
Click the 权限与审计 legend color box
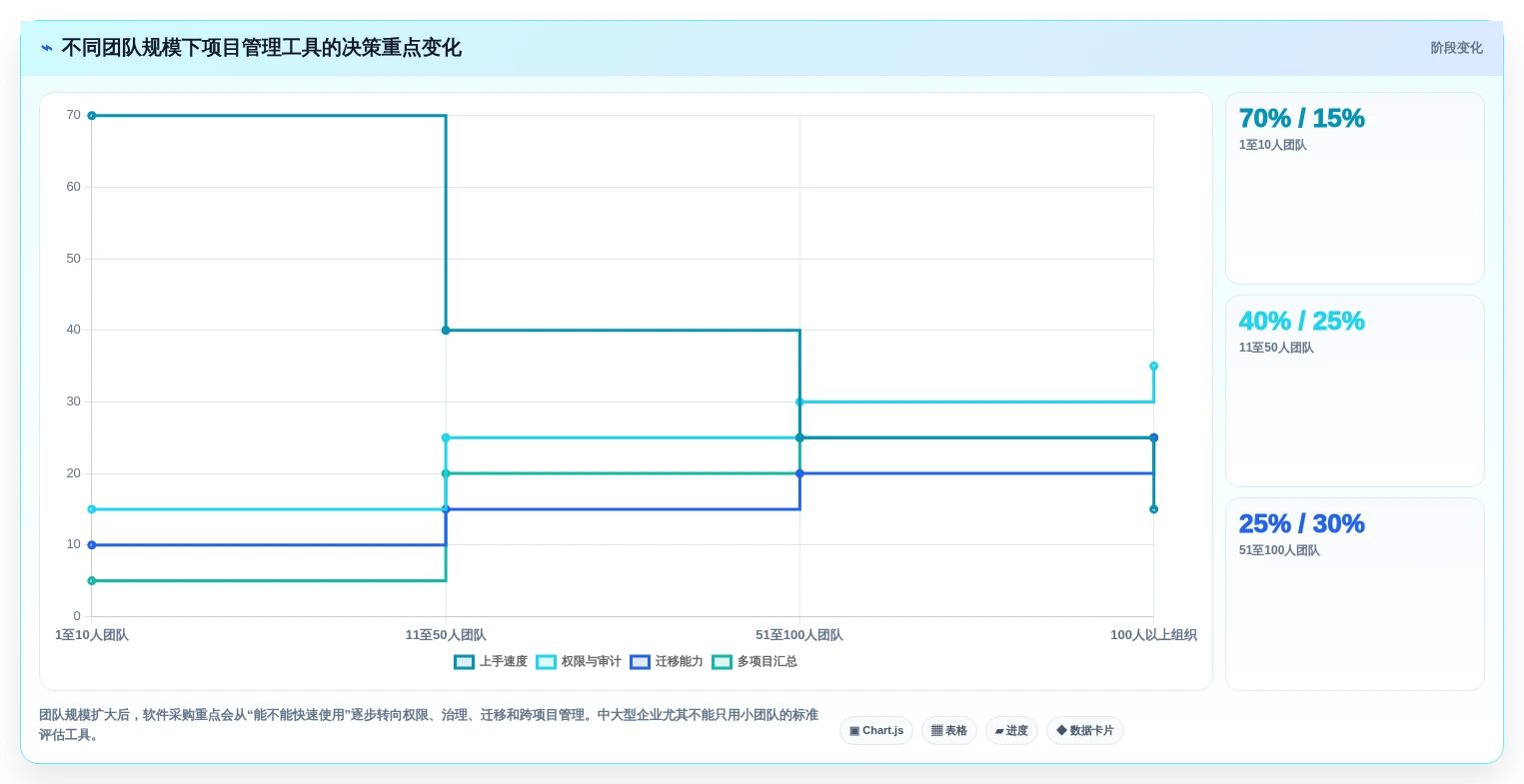[x=546, y=661]
